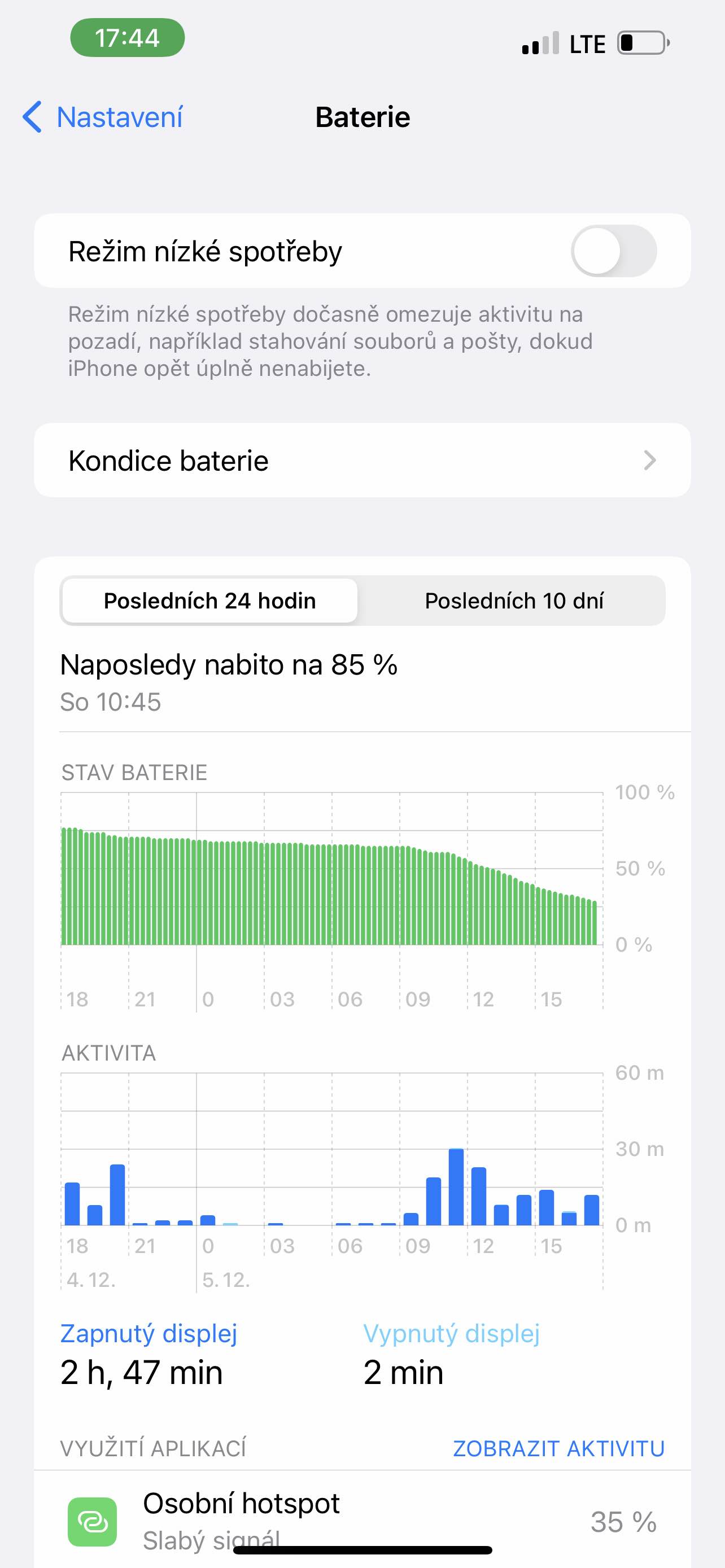Tap the green Osobní hotspot app icon
The image size is (725, 1568).
point(92,1521)
